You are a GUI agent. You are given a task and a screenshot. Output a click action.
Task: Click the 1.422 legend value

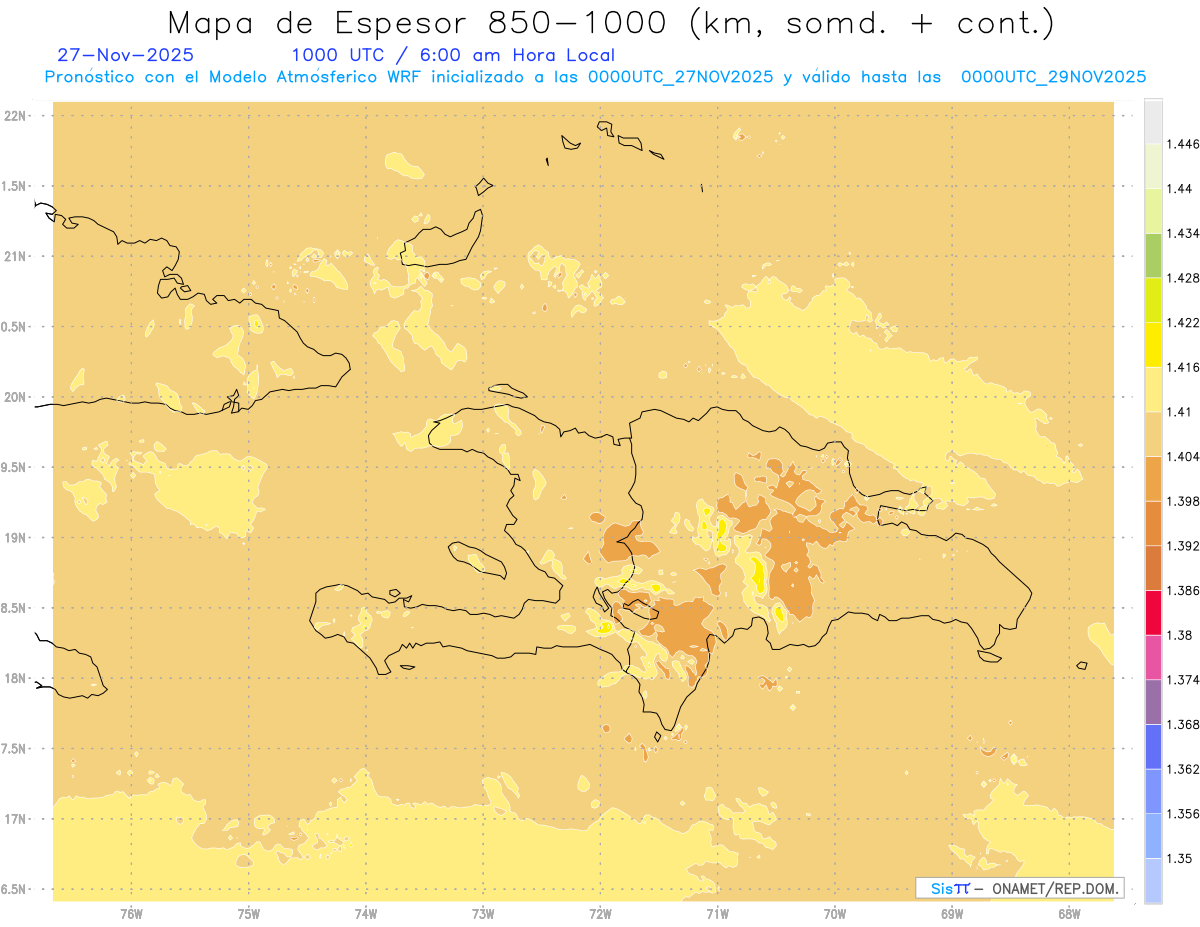point(1183,323)
